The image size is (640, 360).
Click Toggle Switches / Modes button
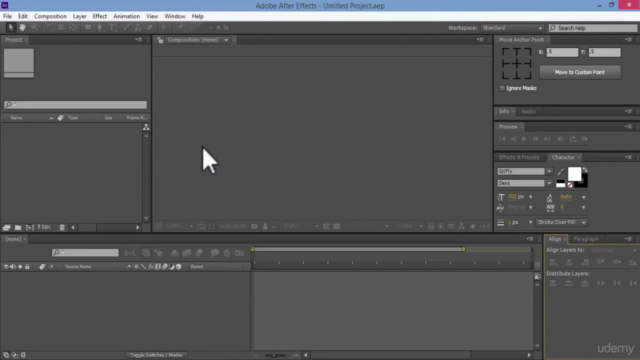[156, 355]
